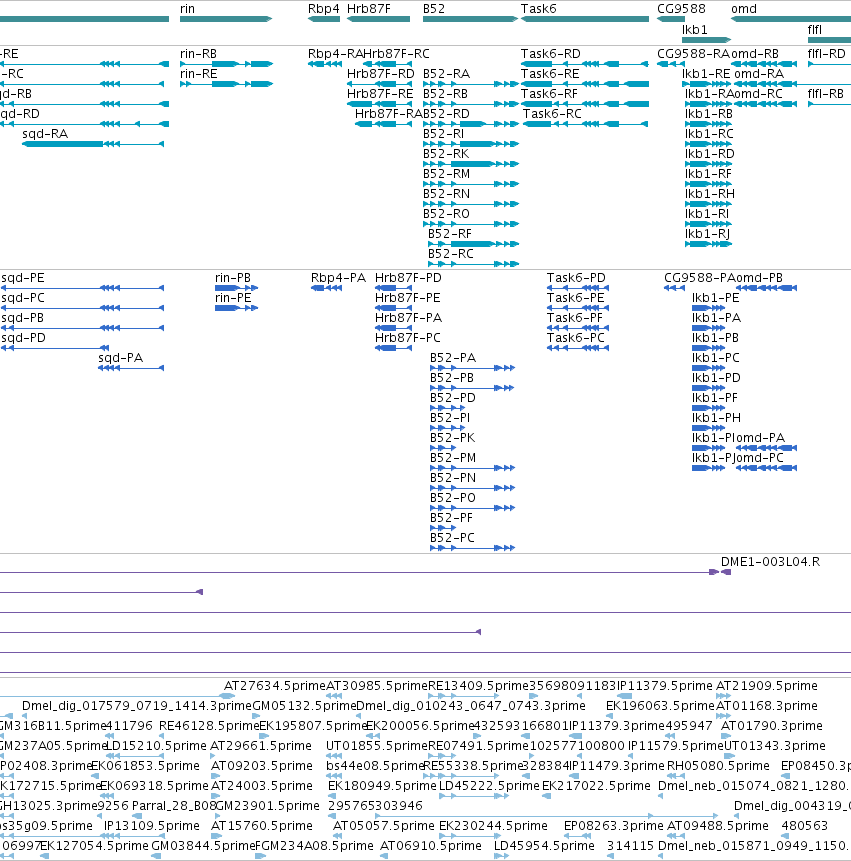851x861 pixels.
Task: Select the B52 gene span
Action: coord(470,19)
